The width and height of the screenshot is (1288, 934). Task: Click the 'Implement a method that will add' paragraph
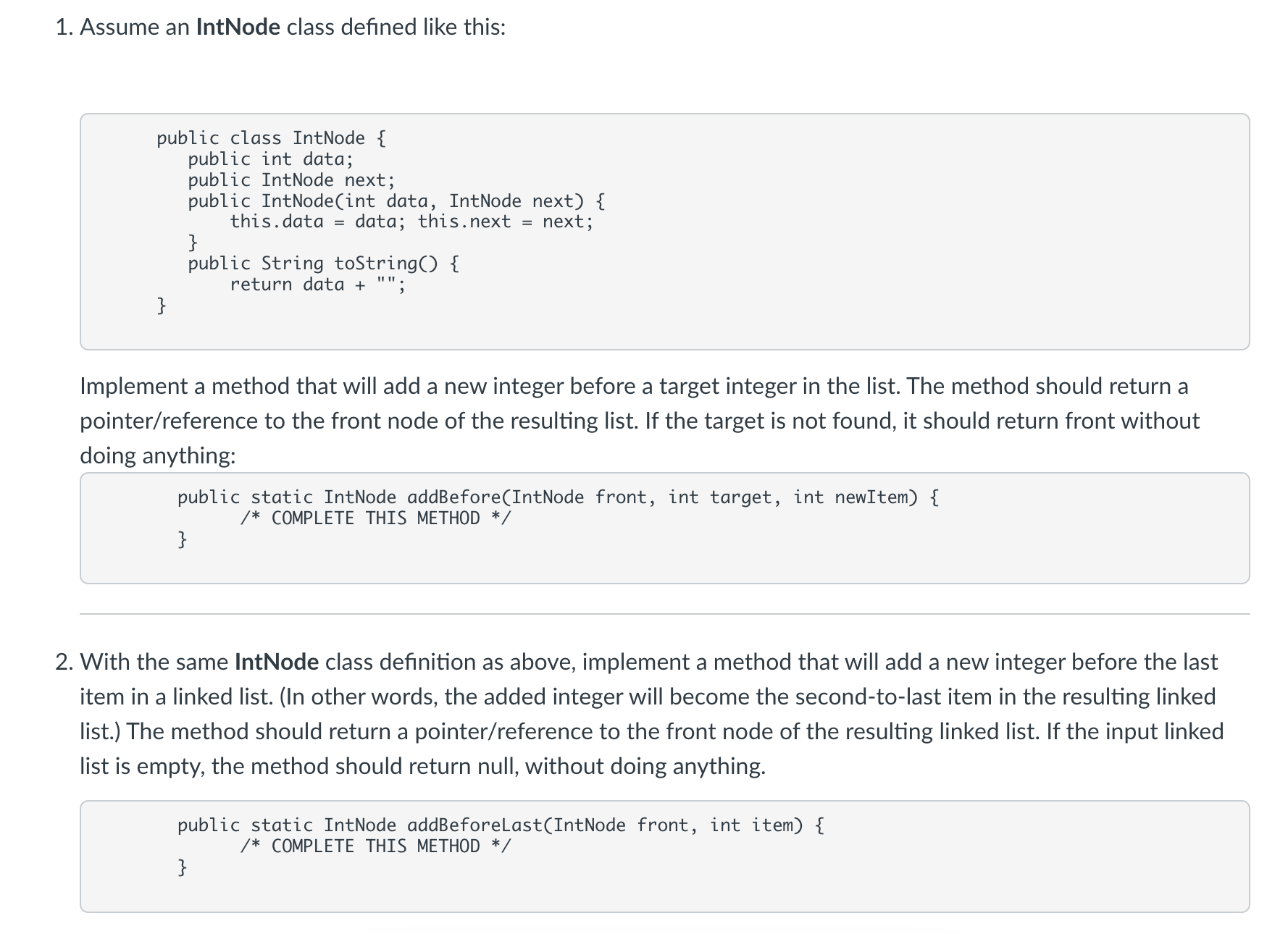pyautogui.click(x=635, y=421)
